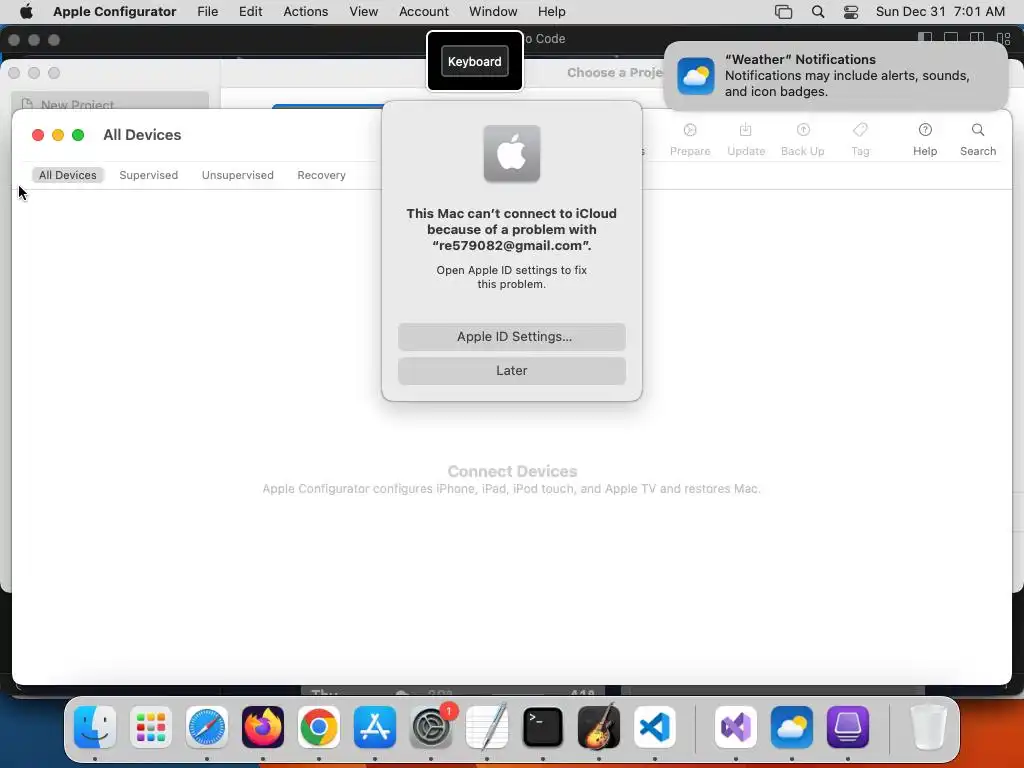This screenshot has width=1024, height=768.
Task: Close the All Devices window
Action: 38,135
